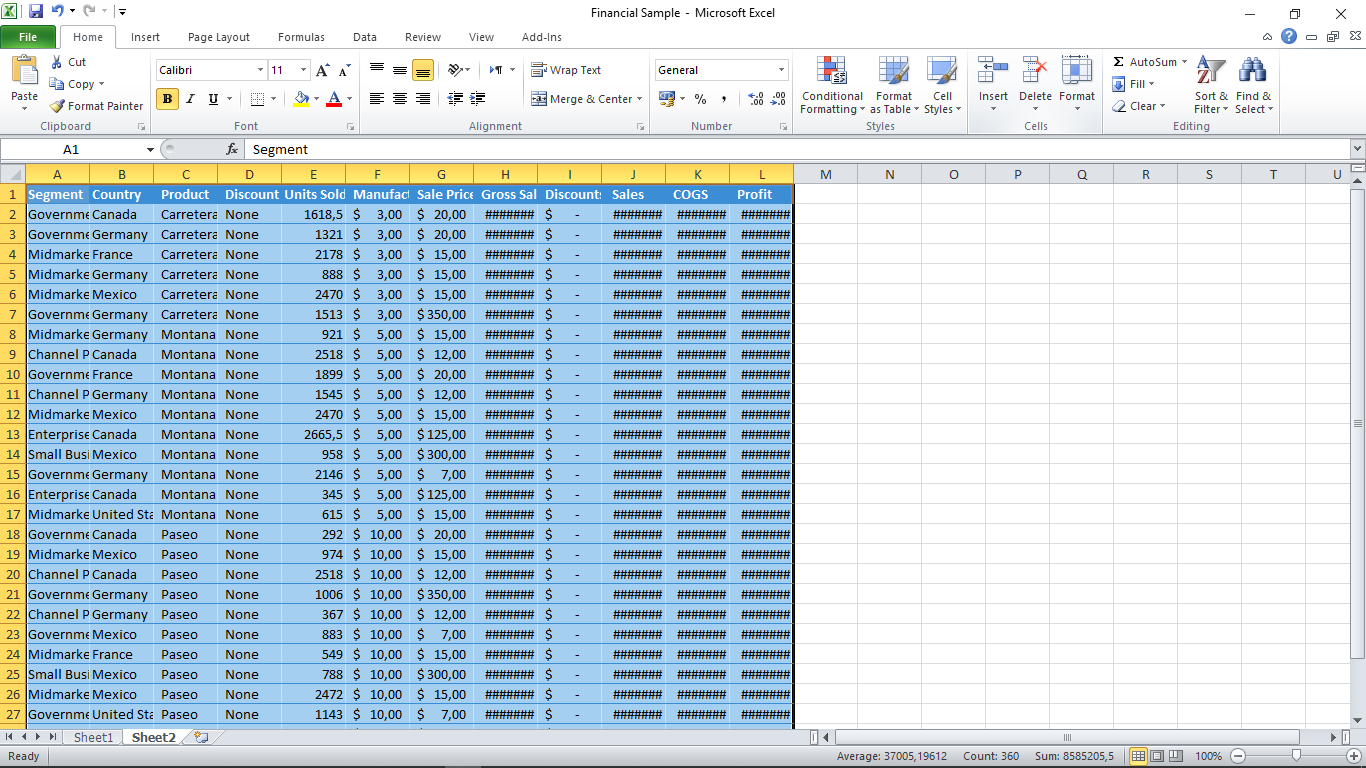Click the Save icon in Quick Access Toolbar
Image resolution: width=1366 pixels, height=768 pixels.
36,12
